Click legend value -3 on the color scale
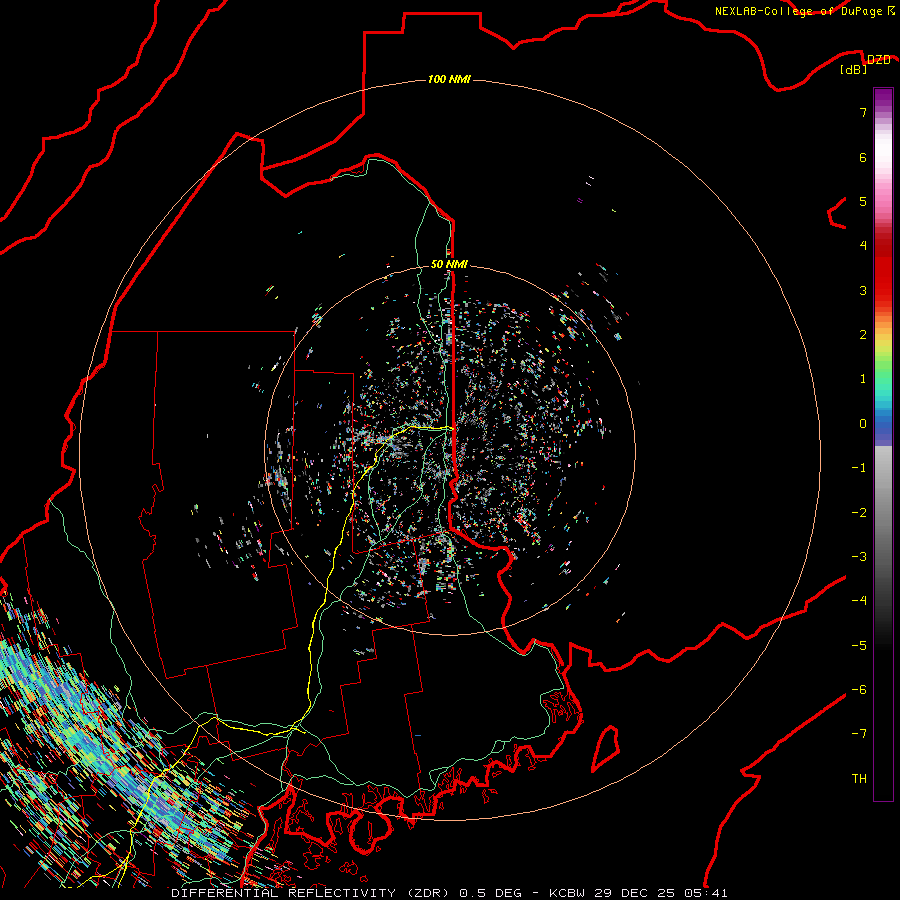Screen dimensions: 900x900 click(x=859, y=557)
